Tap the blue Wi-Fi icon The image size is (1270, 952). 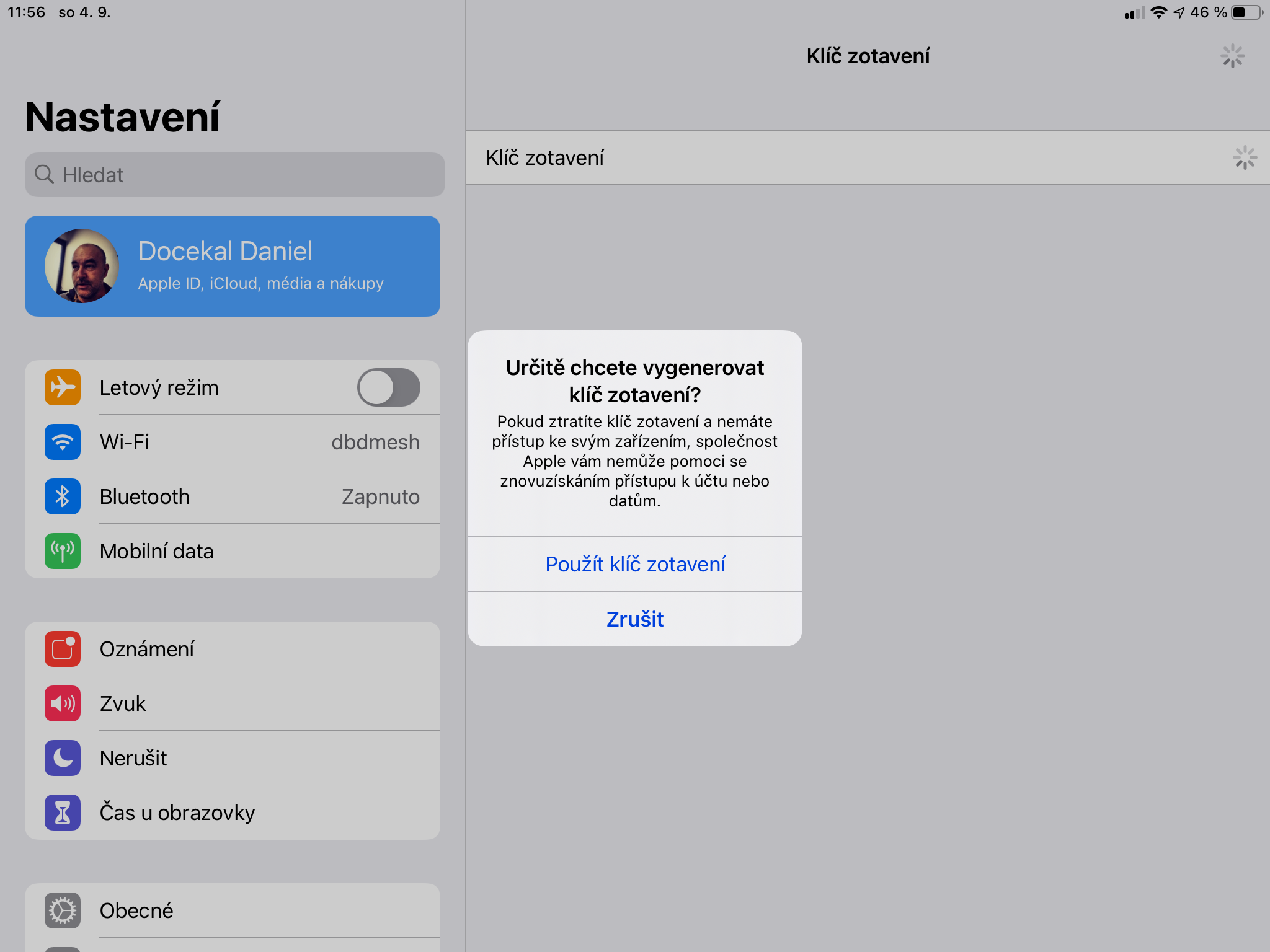(63, 442)
